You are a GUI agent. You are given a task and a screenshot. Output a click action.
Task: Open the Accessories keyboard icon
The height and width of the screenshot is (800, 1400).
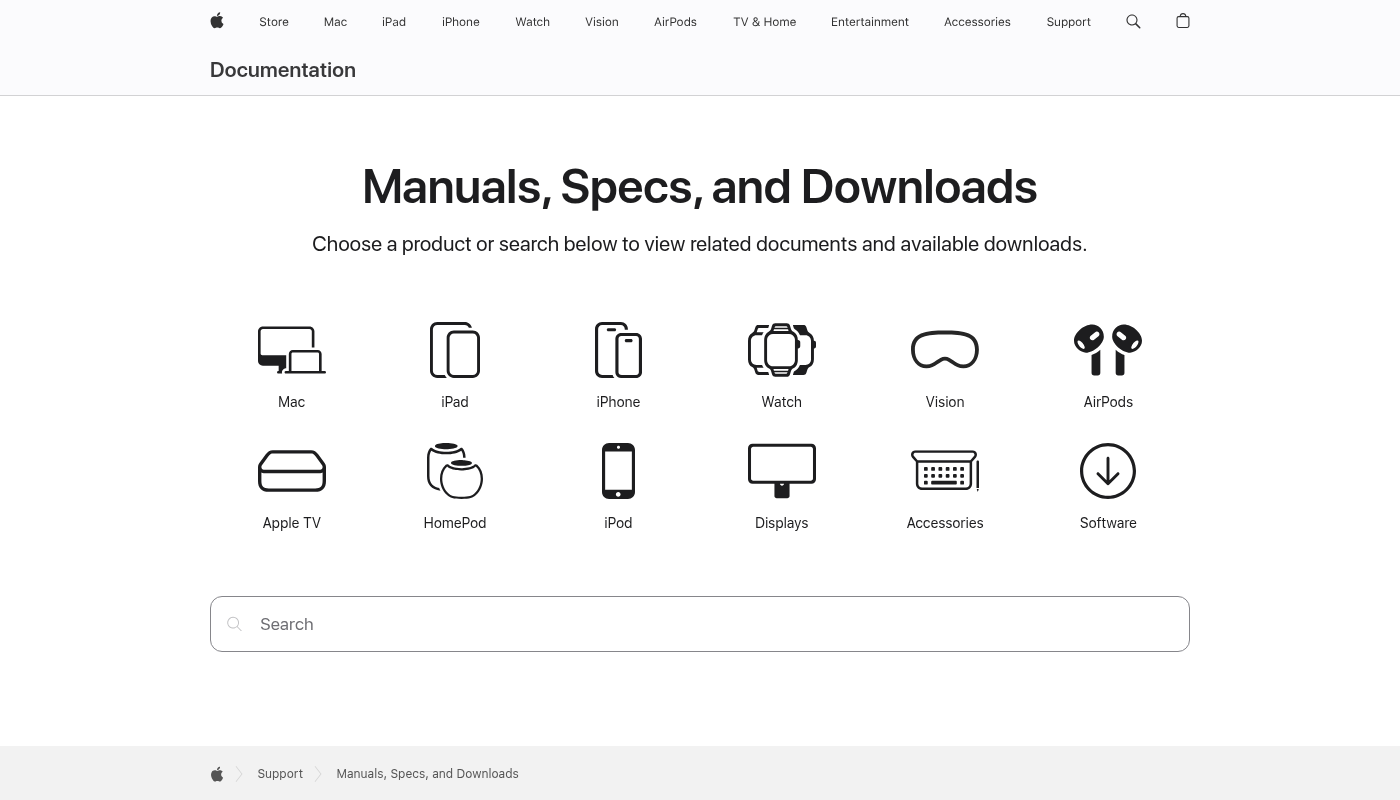(x=945, y=471)
